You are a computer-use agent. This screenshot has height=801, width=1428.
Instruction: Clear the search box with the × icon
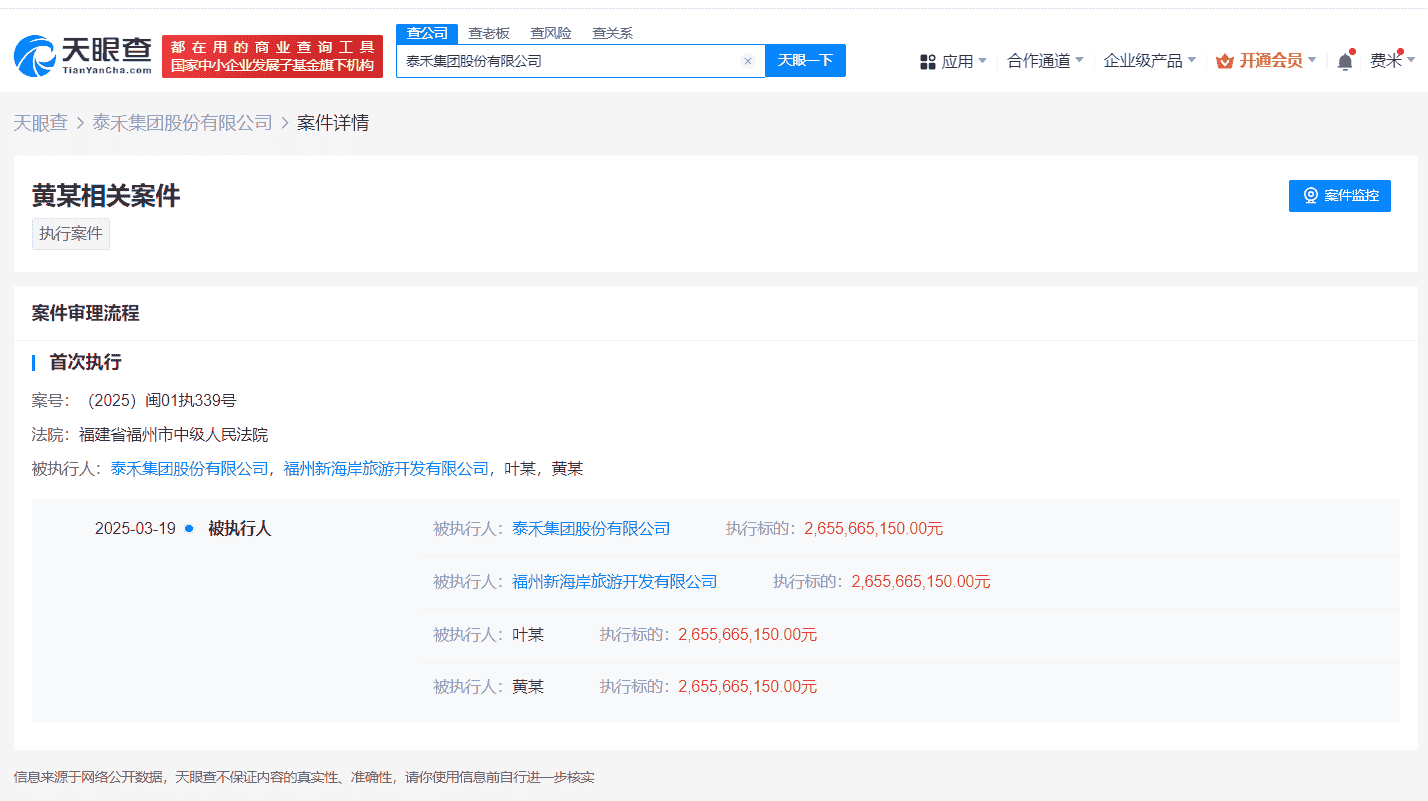(x=748, y=60)
